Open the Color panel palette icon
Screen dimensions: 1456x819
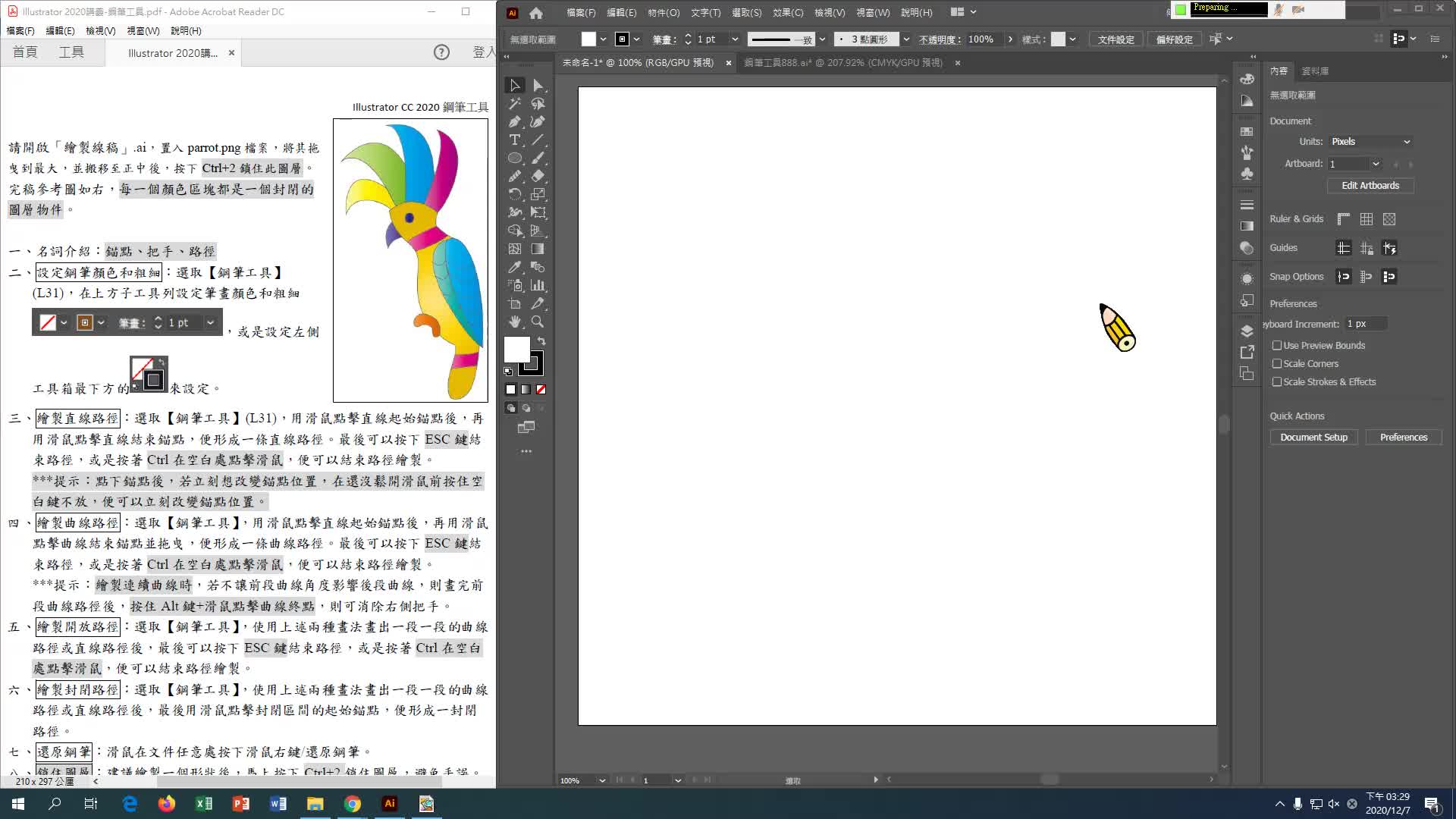[1247, 79]
